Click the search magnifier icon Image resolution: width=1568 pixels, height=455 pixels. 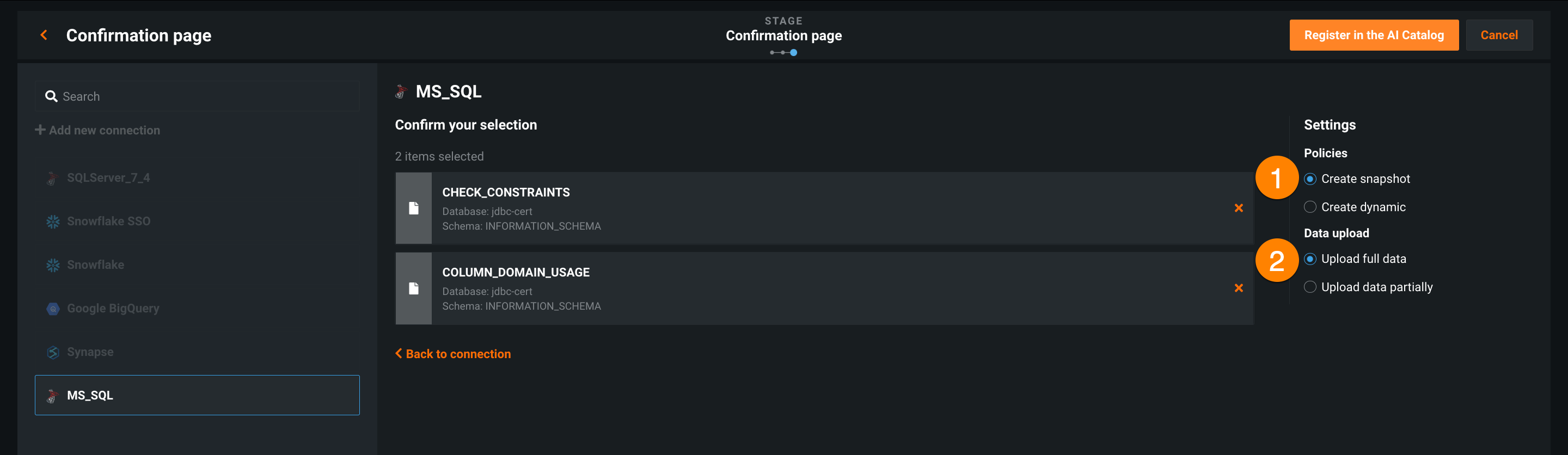(x=51, y=97)
